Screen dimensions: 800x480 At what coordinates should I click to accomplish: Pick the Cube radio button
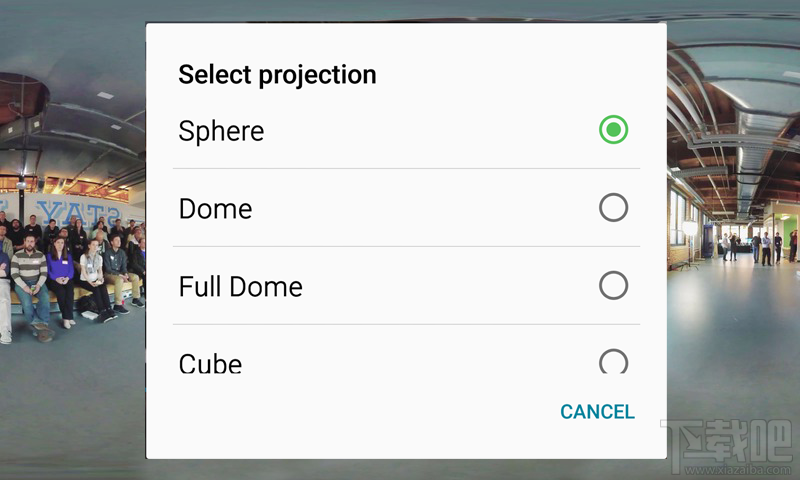613,361
